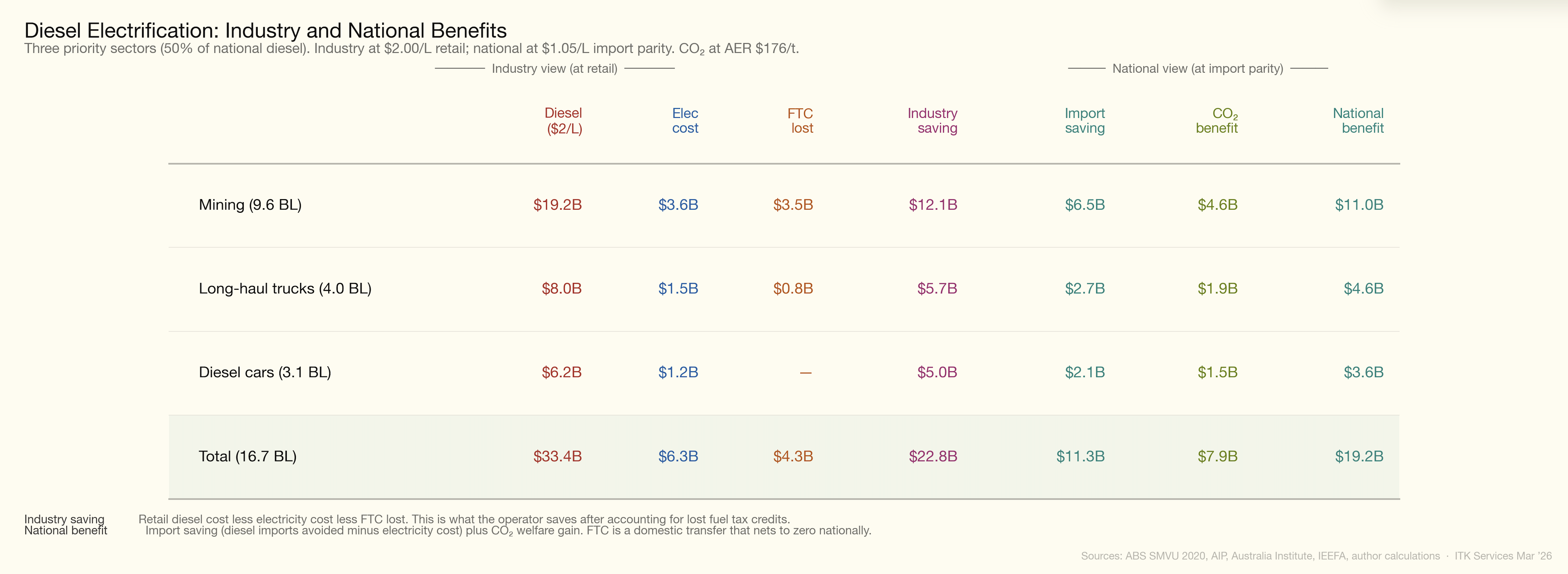Image resolution: width=1568 pixels, height=574 pixels.
Task: Click the FTC lost column header
Action: pos(800,120)
